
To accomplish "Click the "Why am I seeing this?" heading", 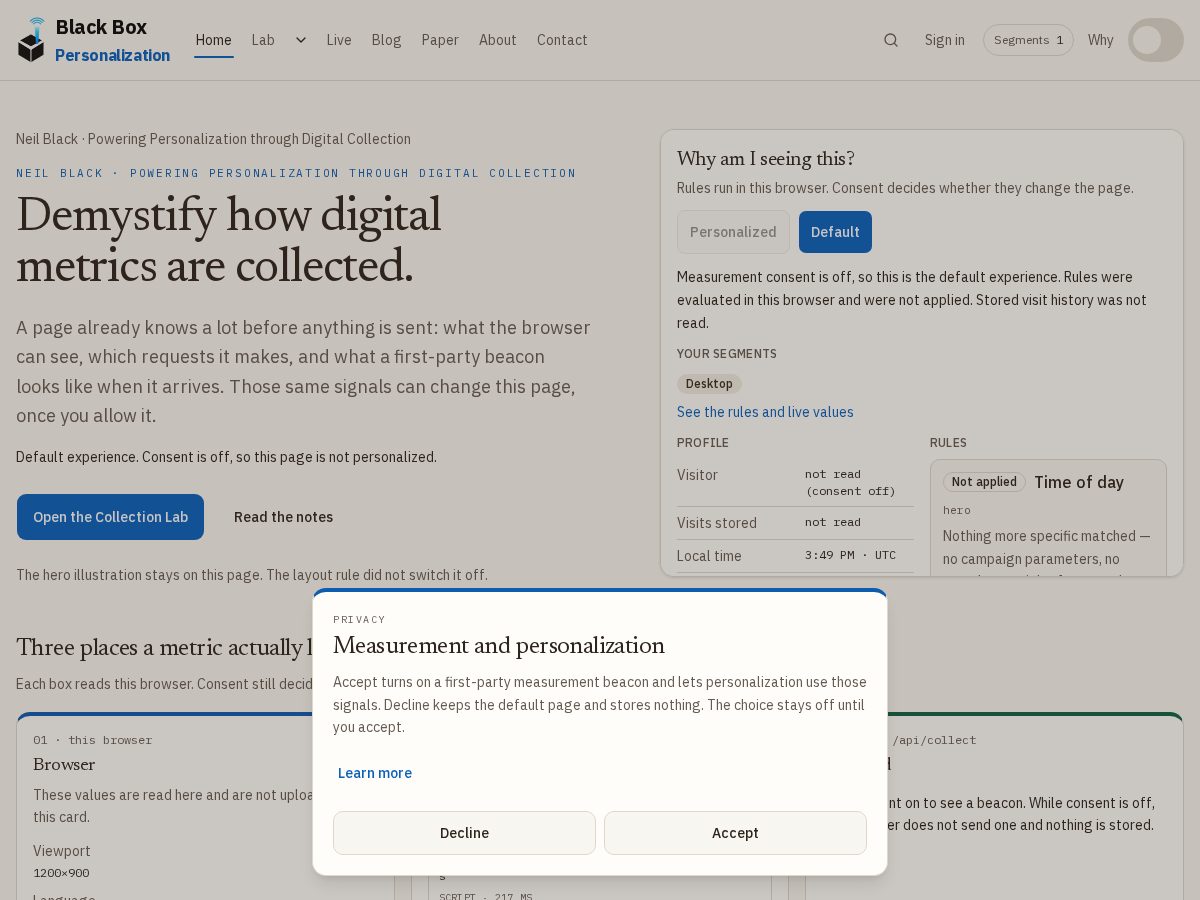I will point(766,159).
